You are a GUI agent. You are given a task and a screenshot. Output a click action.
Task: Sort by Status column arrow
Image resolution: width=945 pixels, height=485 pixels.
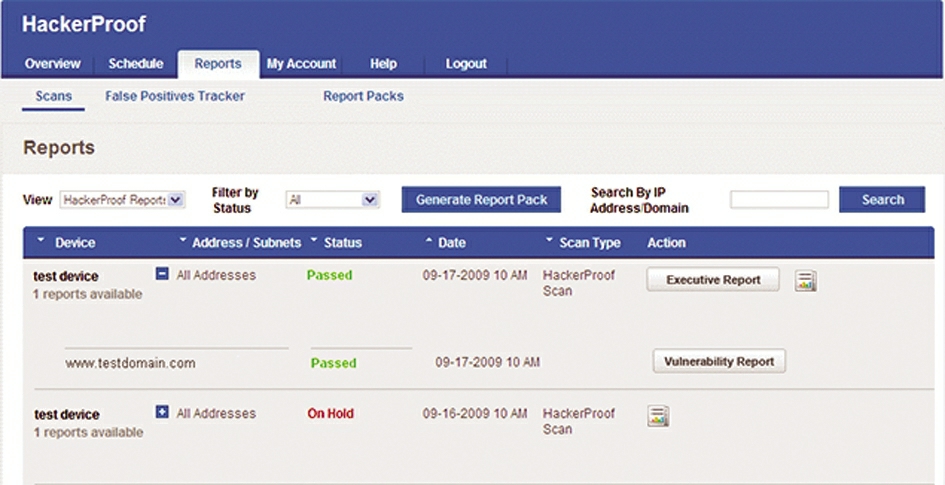pyautogui.click(x=314, y=240)
